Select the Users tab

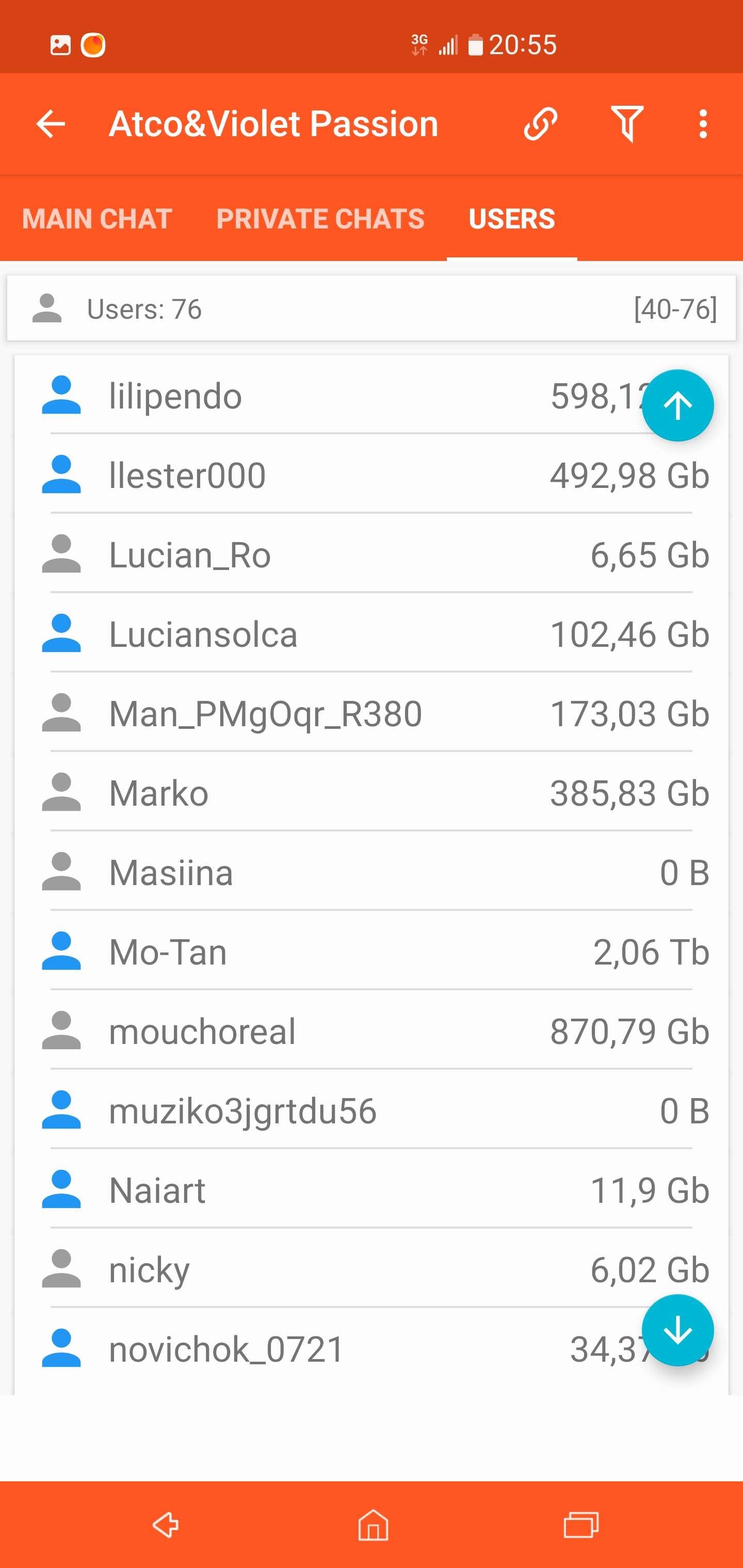click(x=511, y=219)
